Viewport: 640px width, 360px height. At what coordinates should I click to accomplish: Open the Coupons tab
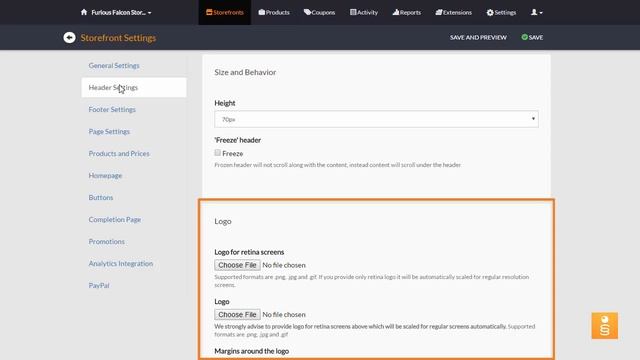[319, 12]
